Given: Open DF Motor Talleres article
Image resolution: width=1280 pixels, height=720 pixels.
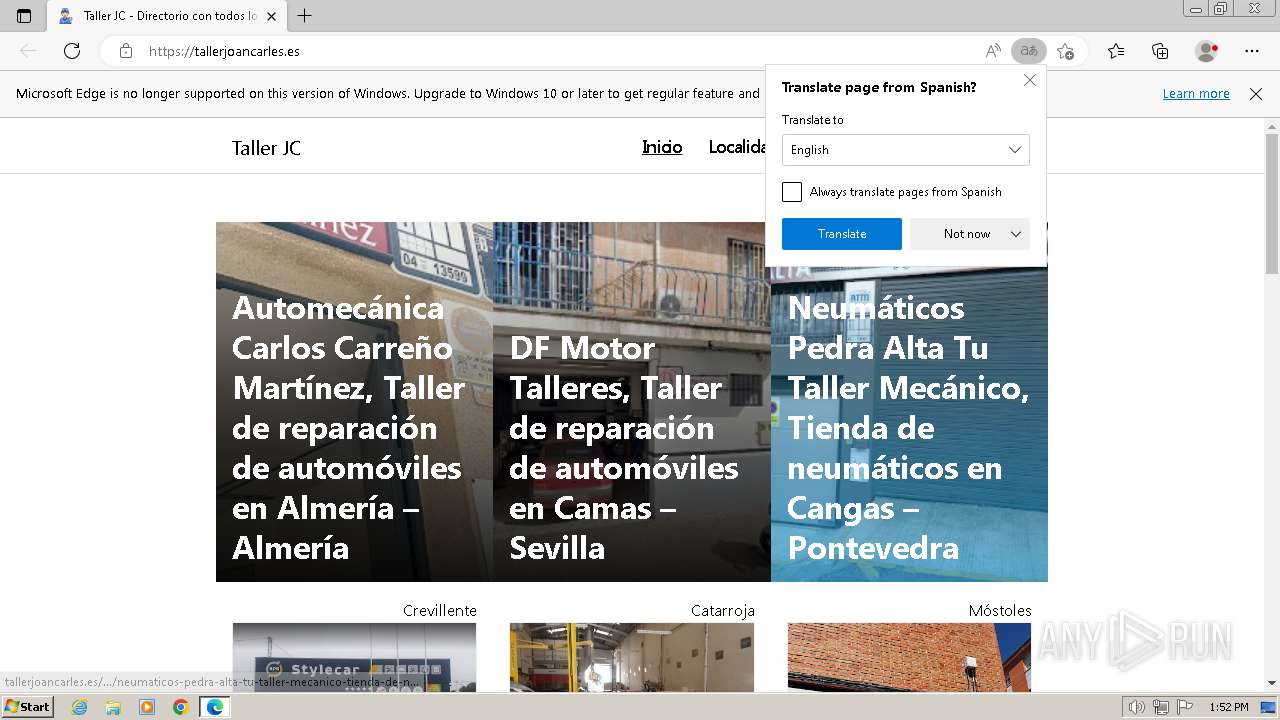Looking at the screenshot, I should pos(624,448).
